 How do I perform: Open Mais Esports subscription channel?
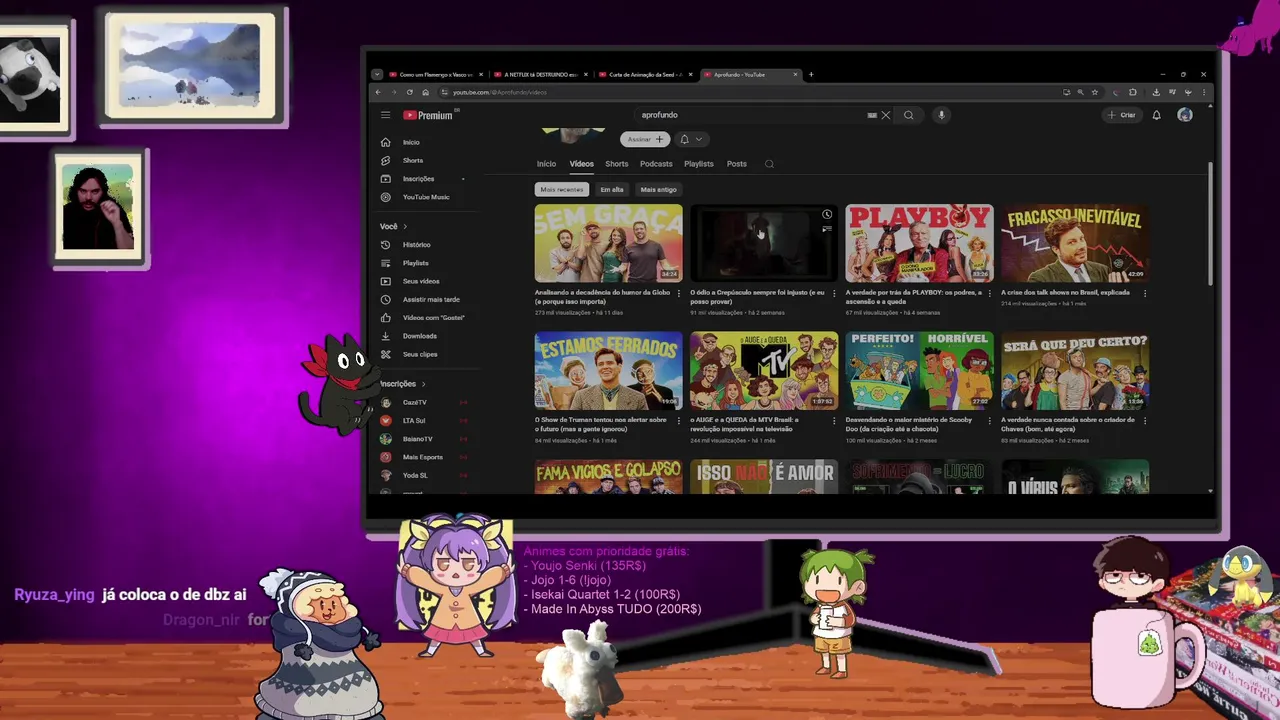pyautogui.click(x=421, y=457)
